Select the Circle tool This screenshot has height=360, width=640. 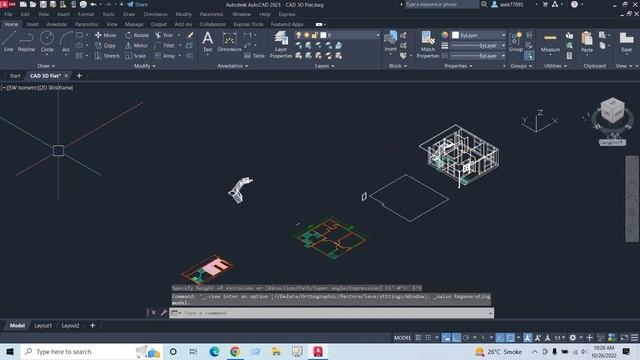click(47, 42)
